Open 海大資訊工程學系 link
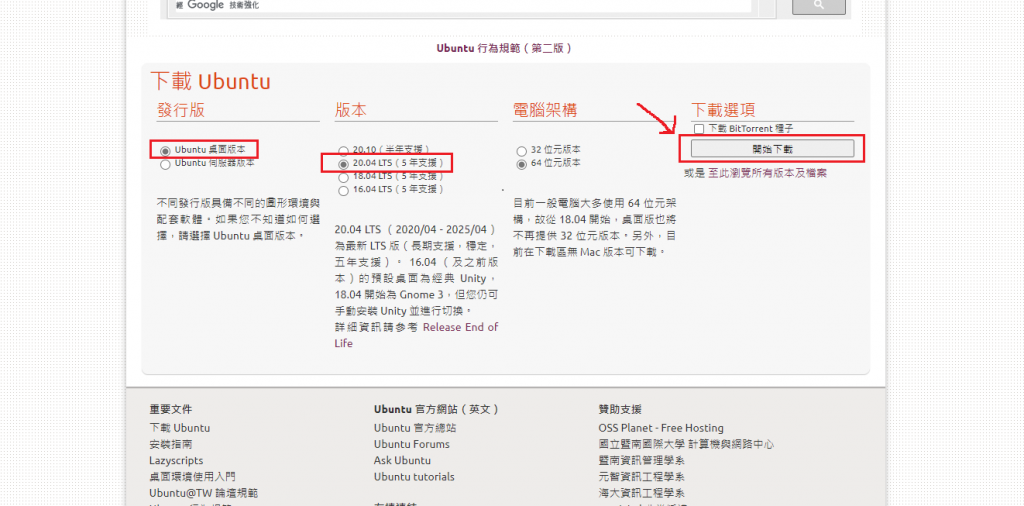This screenshot has height=506, width=1024. point(641,493)
